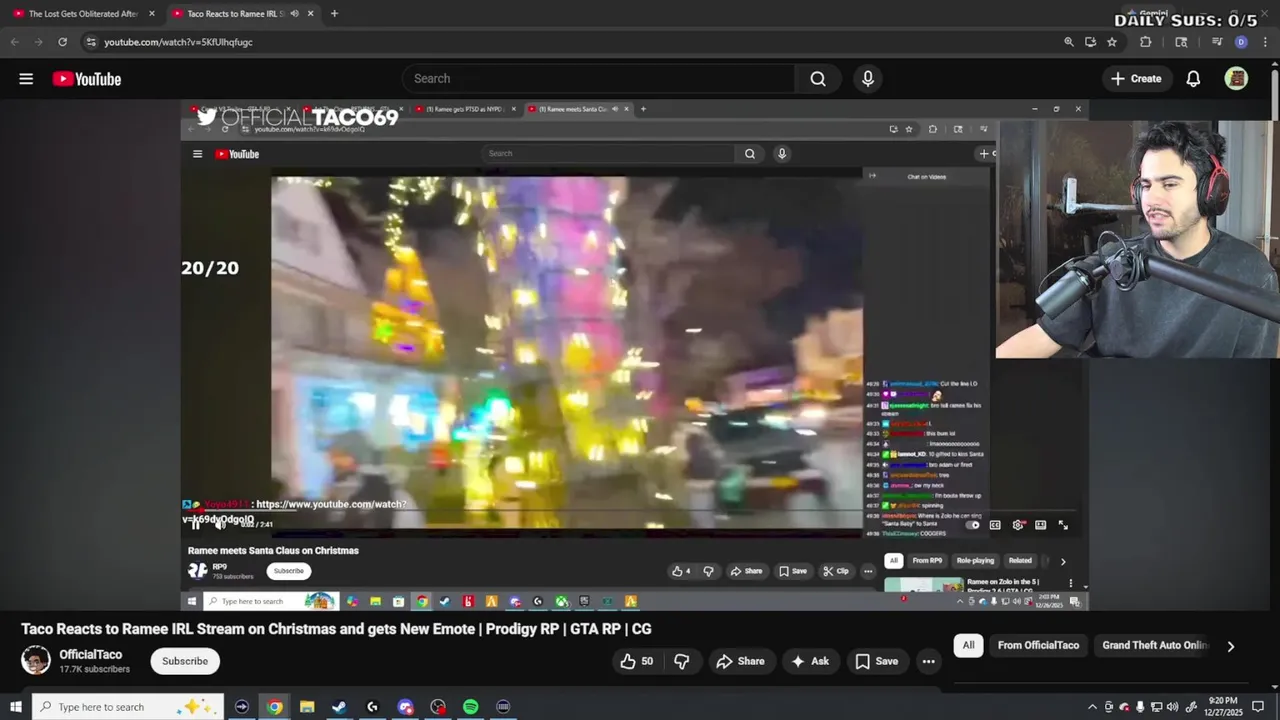This screenshot has height=720, width=1280.
Task: Open a new Chrome tab
Action: [x=334, y=14]
